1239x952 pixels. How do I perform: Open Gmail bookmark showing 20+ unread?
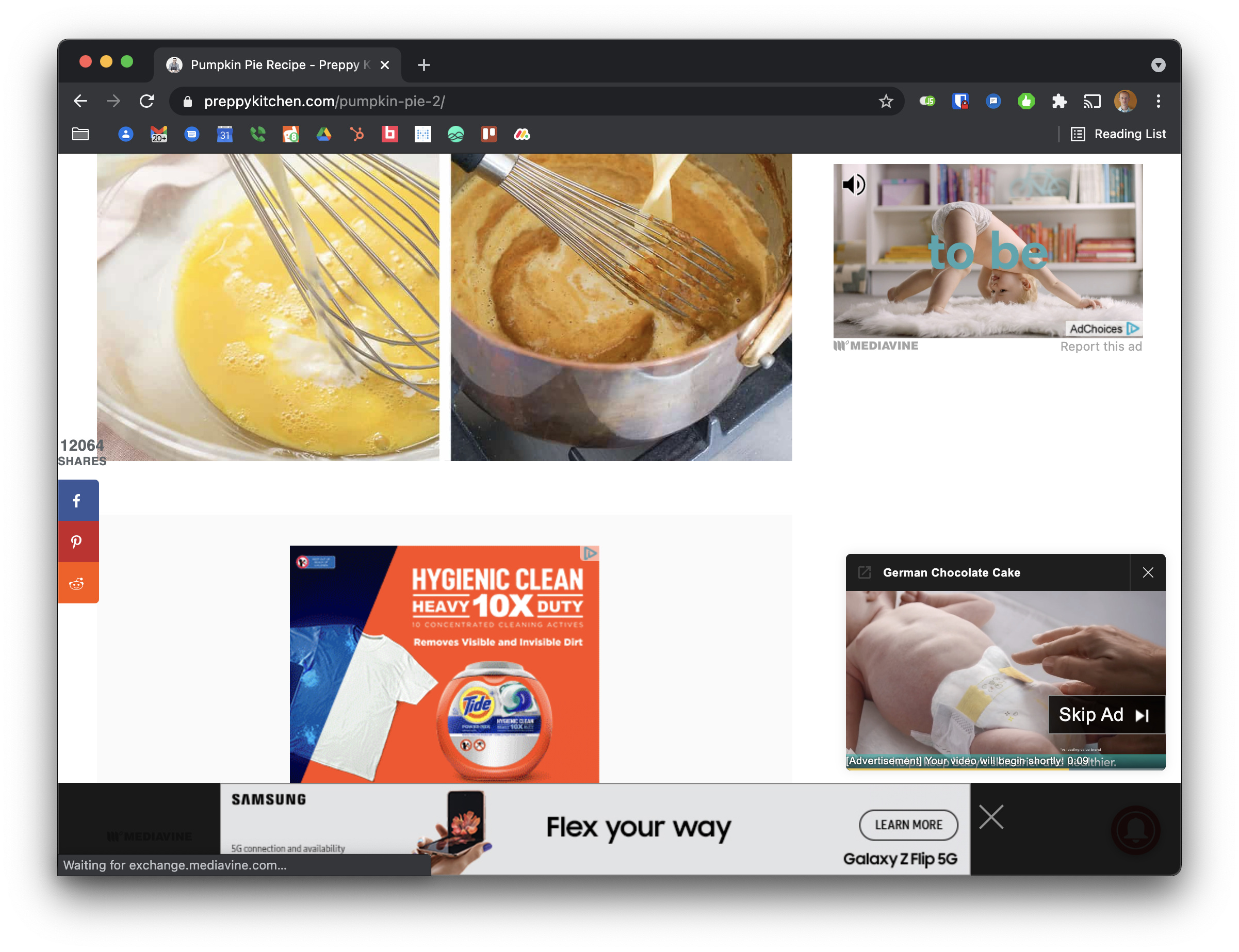tap(159, 134)
